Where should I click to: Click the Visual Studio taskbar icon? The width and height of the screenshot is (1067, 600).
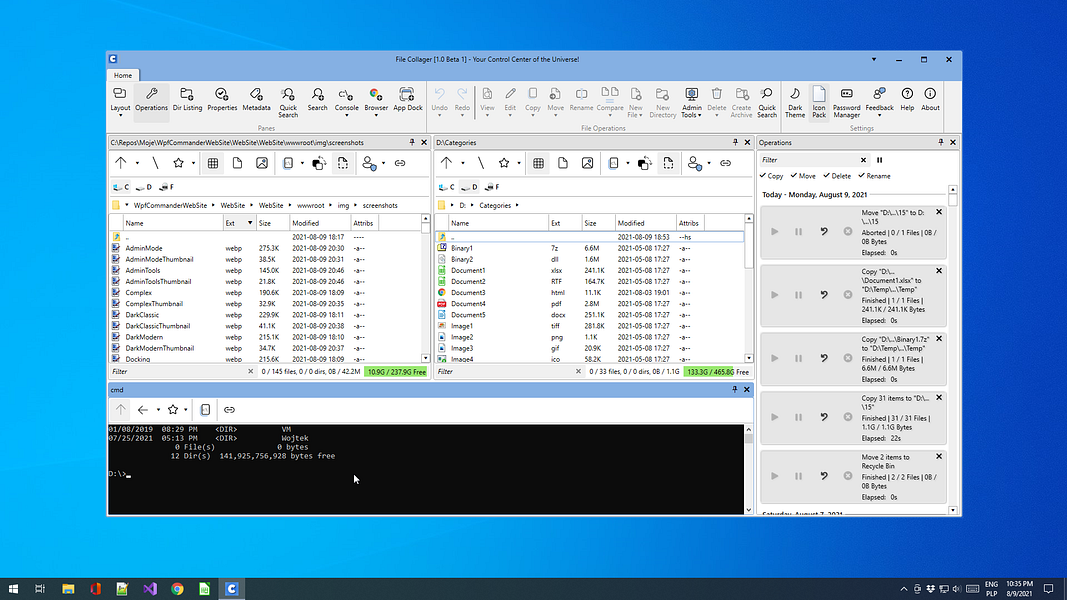(x=150, y=589)
